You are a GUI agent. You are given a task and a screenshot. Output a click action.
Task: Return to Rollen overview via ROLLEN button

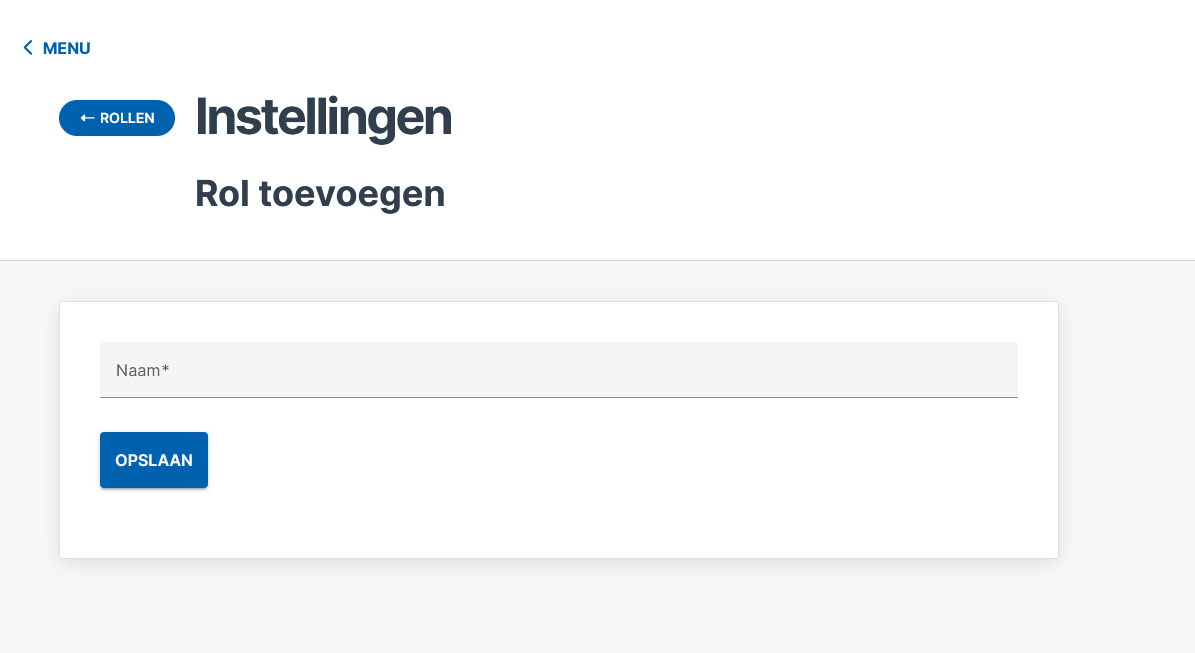point(117,117)
